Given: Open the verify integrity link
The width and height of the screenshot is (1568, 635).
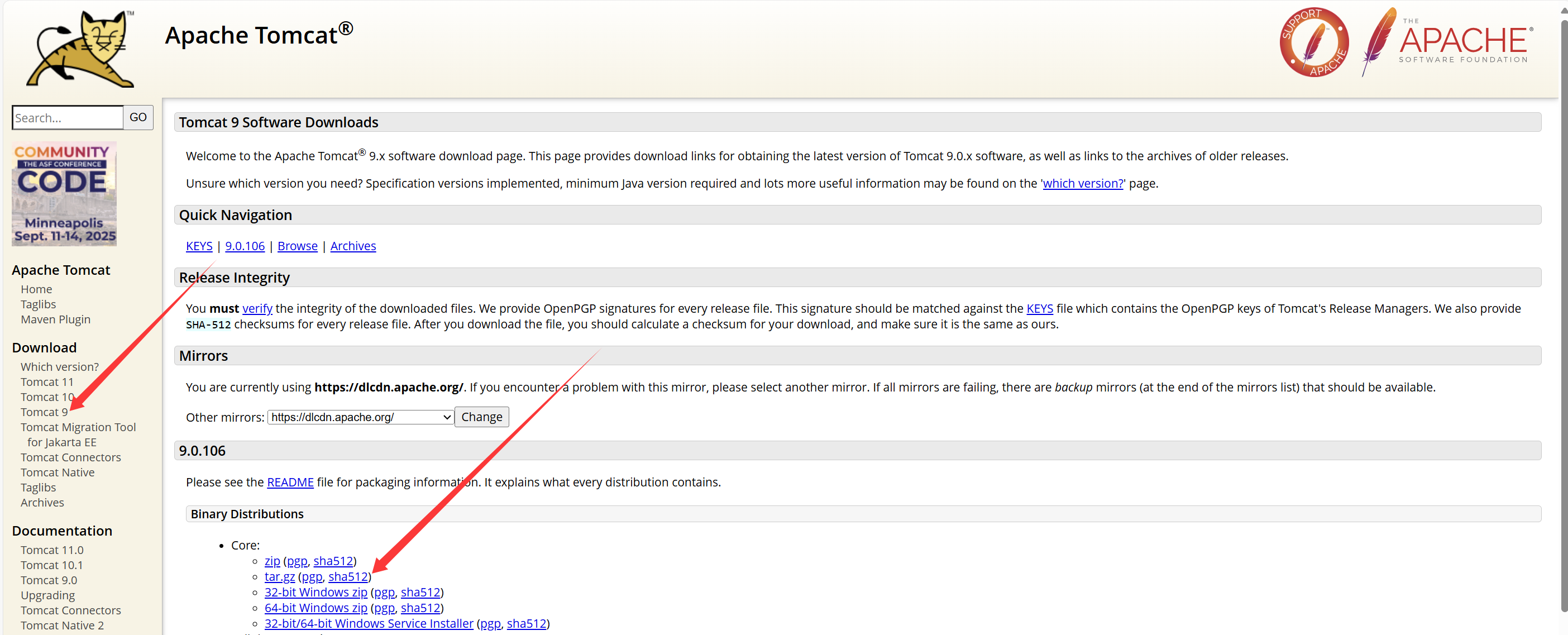Looking at the screenshot, I should pos(257,309).
